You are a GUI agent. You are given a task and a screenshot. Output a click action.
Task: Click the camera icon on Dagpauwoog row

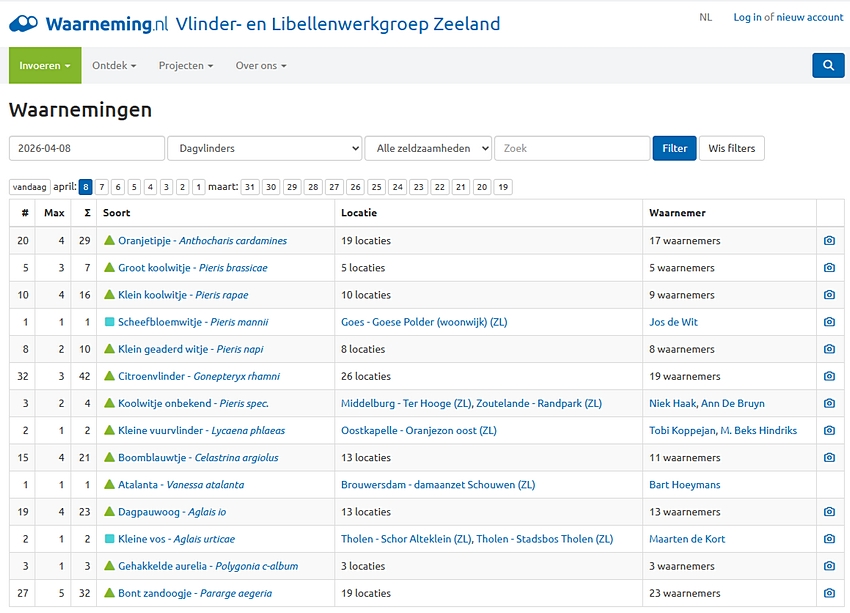[x=829, y=512]
